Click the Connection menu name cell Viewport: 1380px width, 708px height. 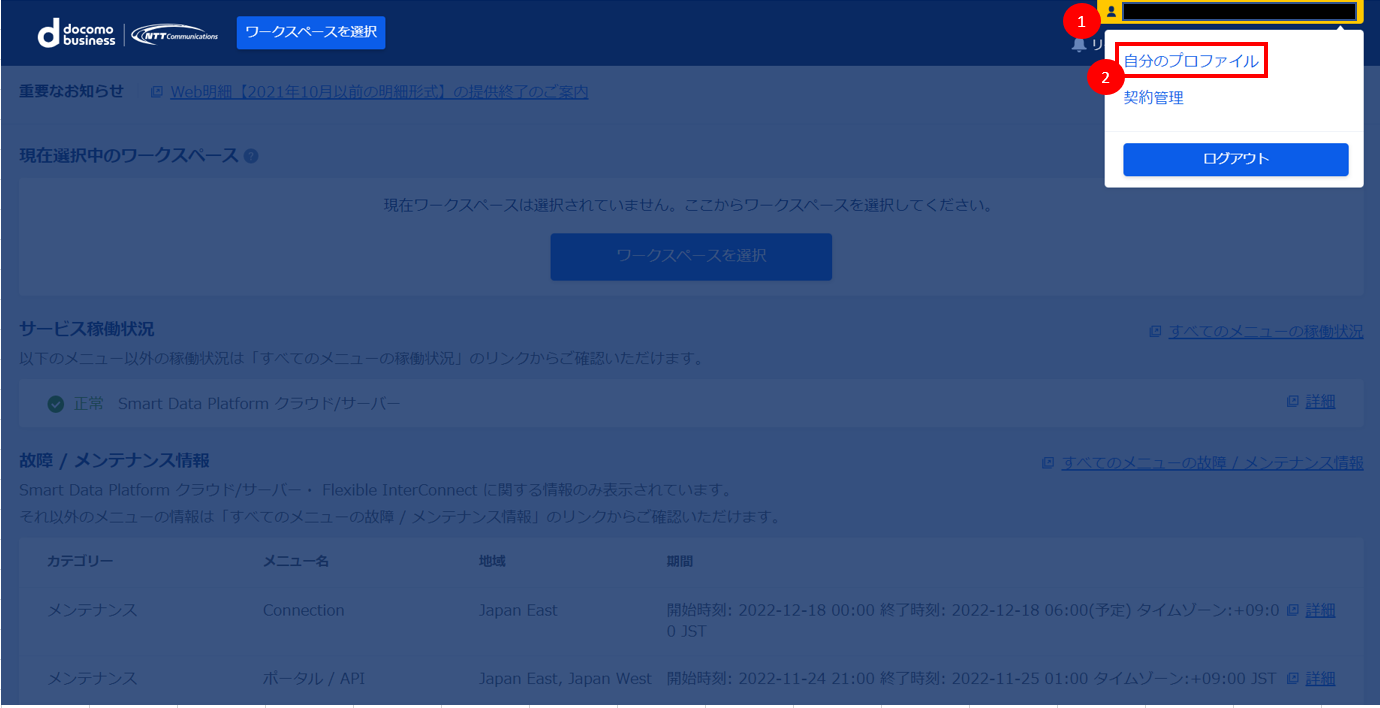point(304,610)
